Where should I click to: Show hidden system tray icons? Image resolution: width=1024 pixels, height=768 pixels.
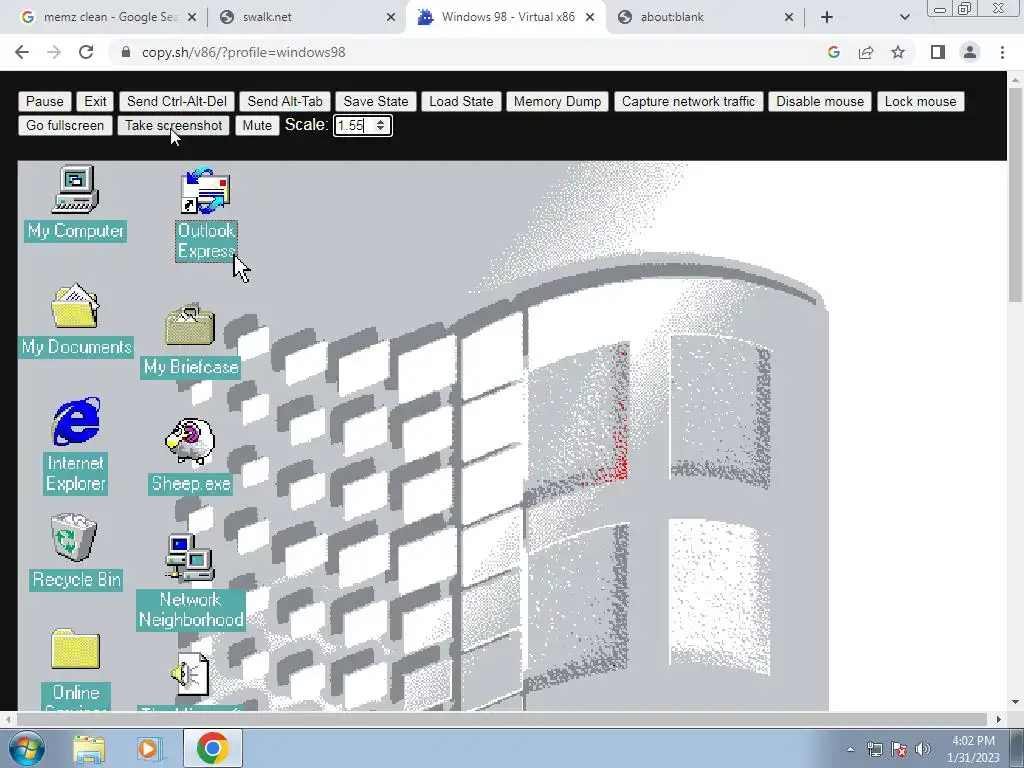(x=850, y=749)
